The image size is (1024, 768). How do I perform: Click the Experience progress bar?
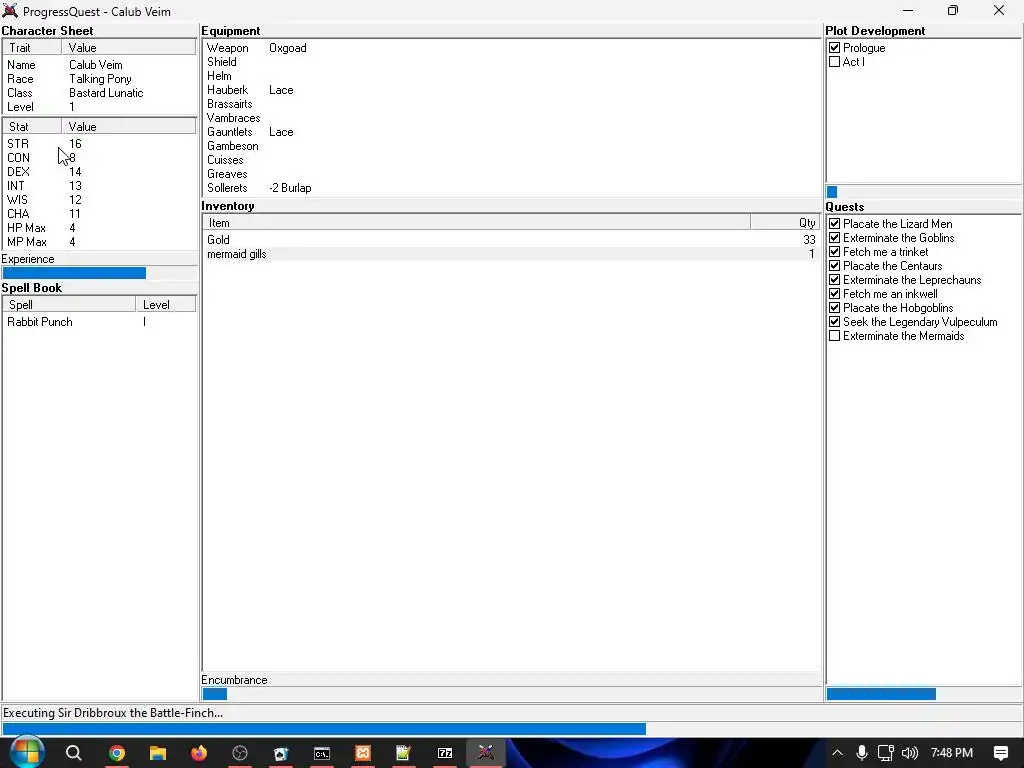tap(99, 273)
